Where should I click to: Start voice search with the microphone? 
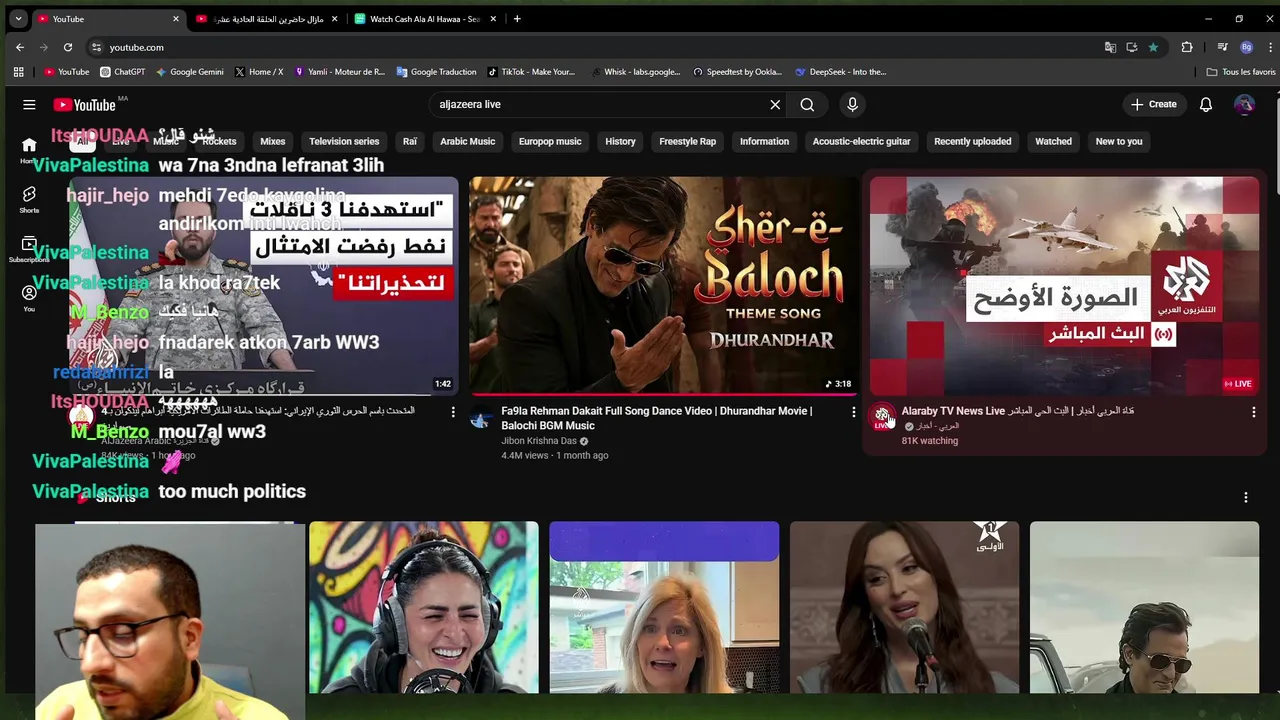click(852, 104)
